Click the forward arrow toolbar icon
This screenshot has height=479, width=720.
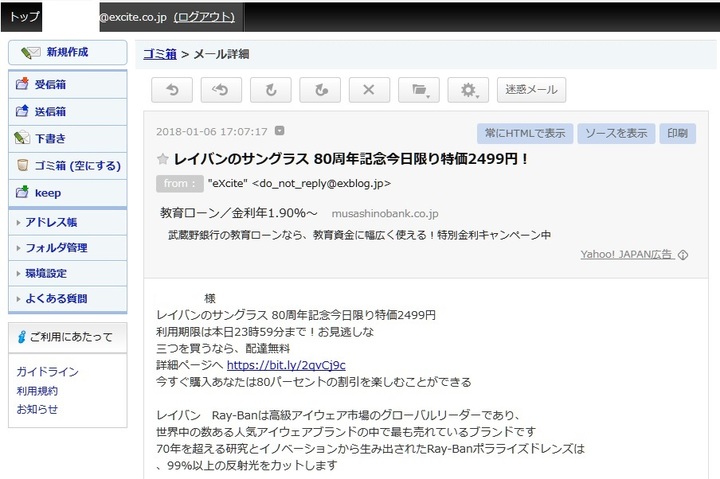(270, 90)
